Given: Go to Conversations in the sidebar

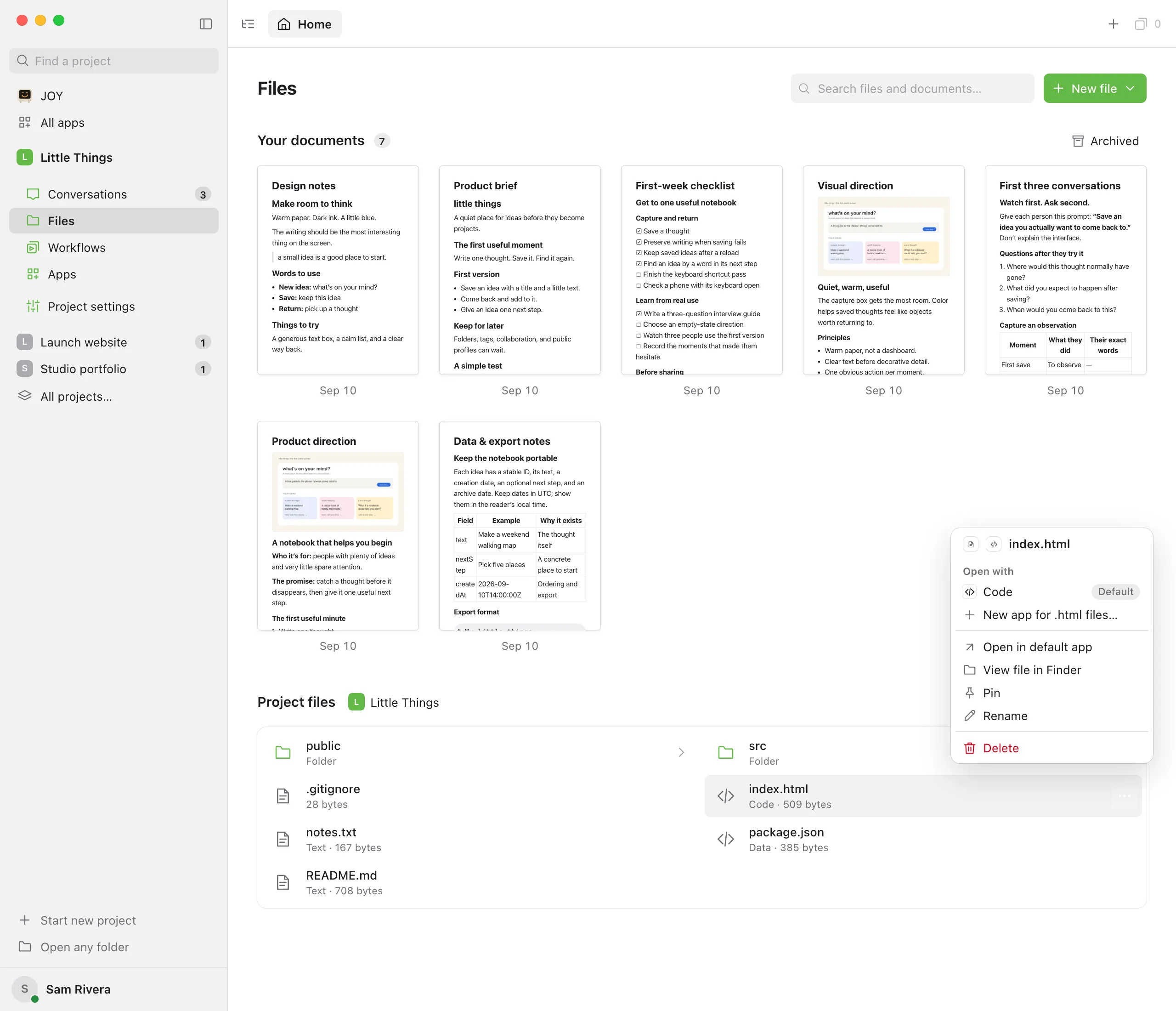Looking at the screenshot, I should (113, 194).
